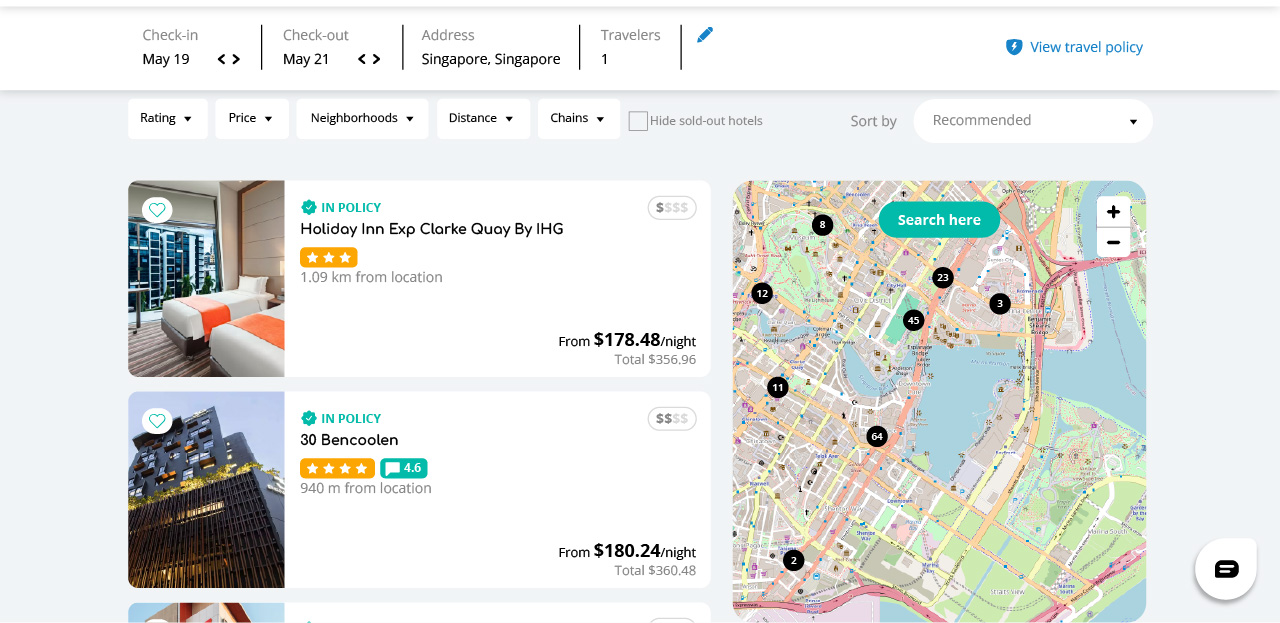Enable Hide sold-out hotels checkbox
The width and height of the screenshot is (1280, 623).
pyautogui.click(x=638, y=121)
